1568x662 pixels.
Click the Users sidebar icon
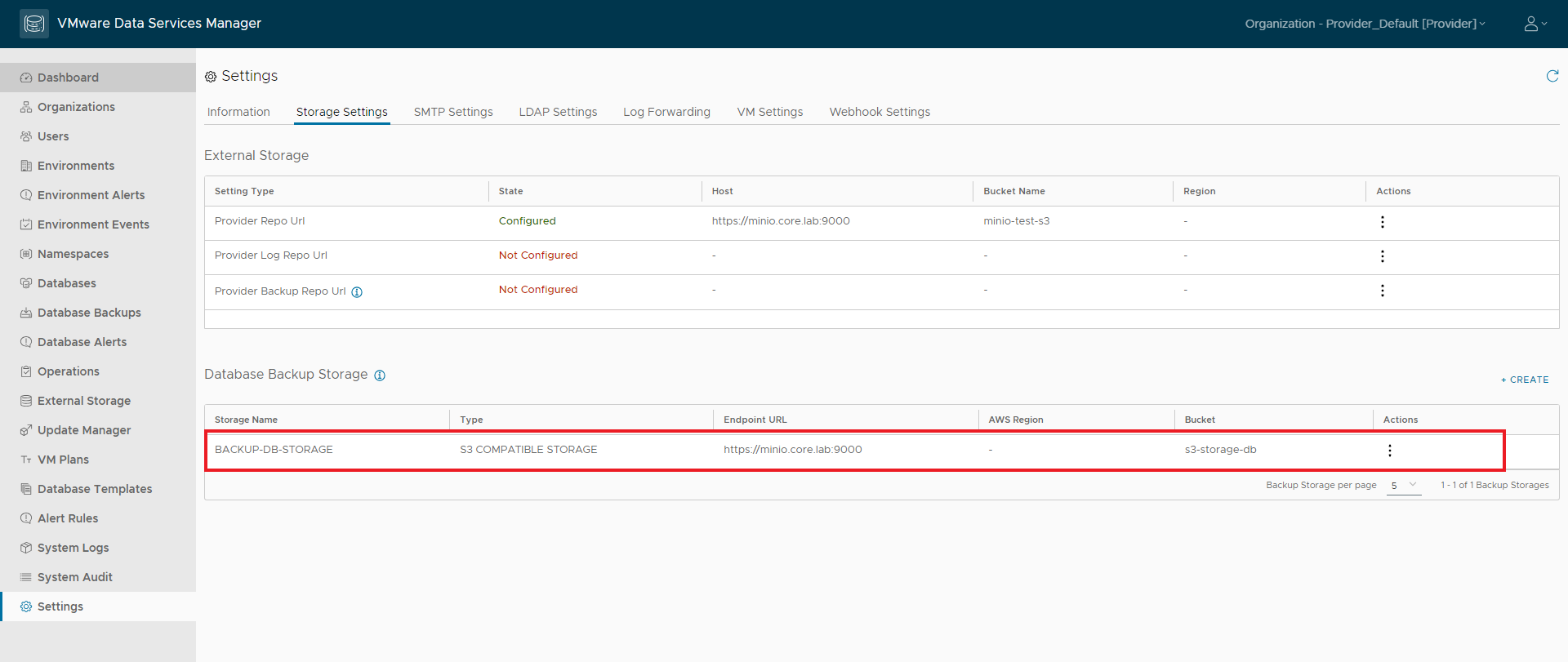coord(26,136)
